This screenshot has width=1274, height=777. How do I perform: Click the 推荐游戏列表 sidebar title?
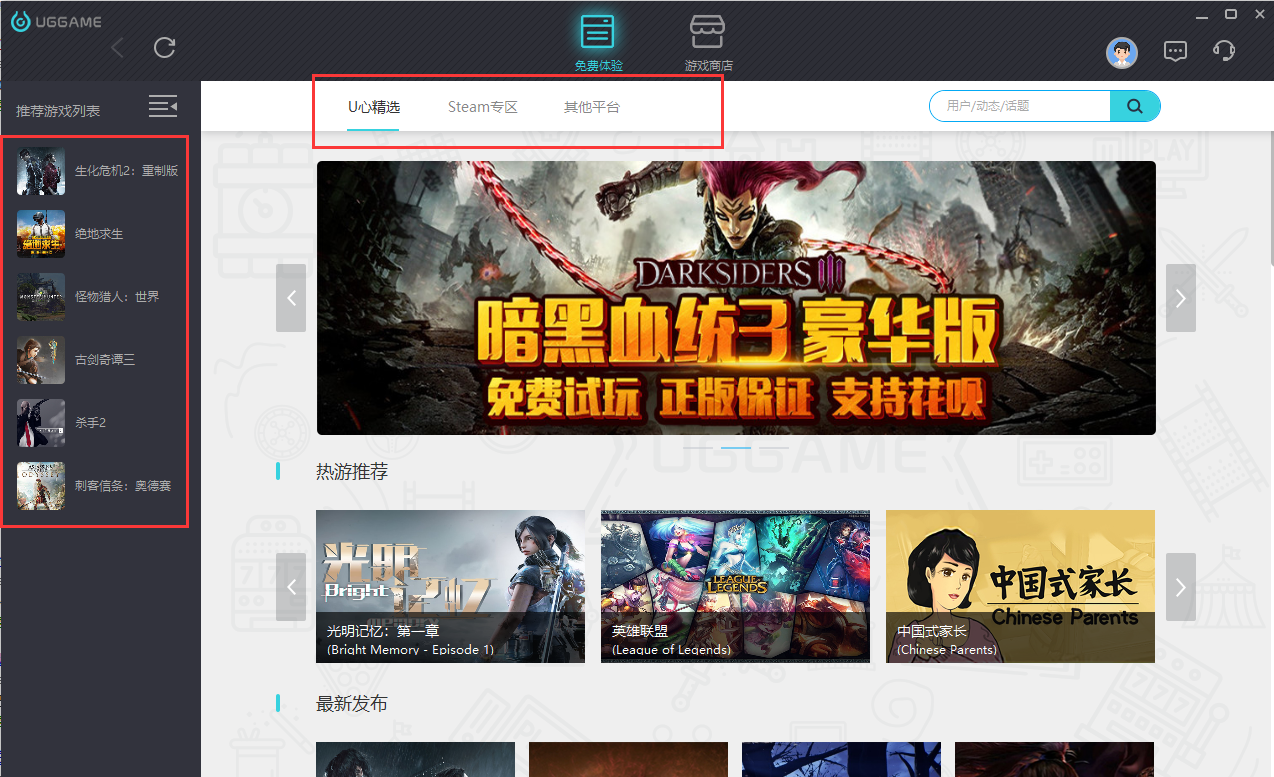click(x=58, y=111)
